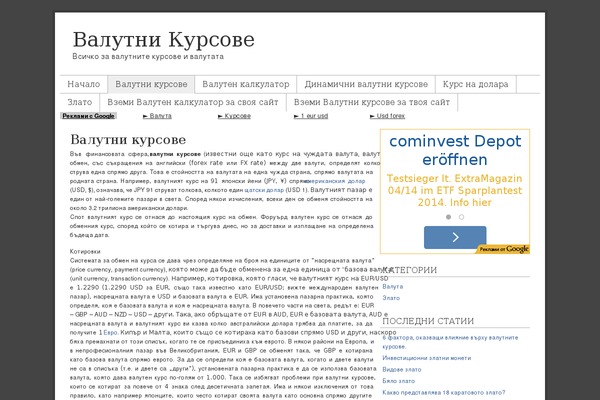Open the Валута category link
The height and width of the screenshot is (400, 600).
[x=393, y=287]
